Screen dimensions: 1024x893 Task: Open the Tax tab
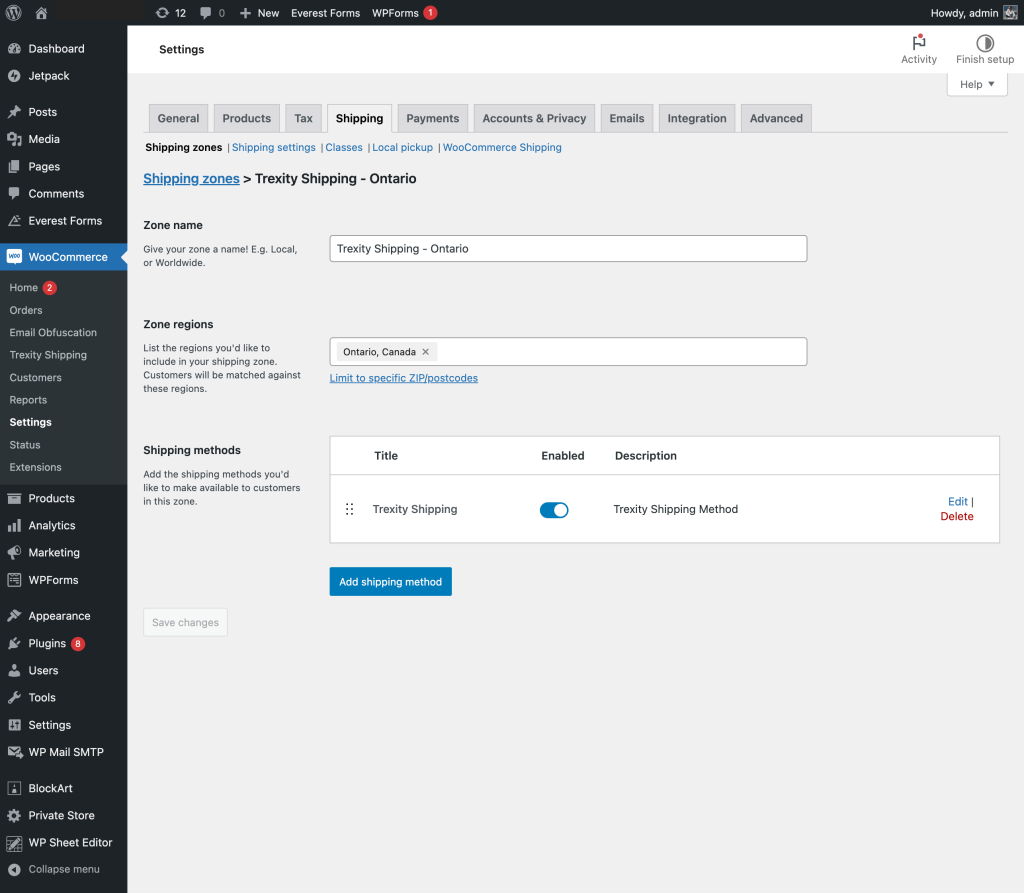303,118
